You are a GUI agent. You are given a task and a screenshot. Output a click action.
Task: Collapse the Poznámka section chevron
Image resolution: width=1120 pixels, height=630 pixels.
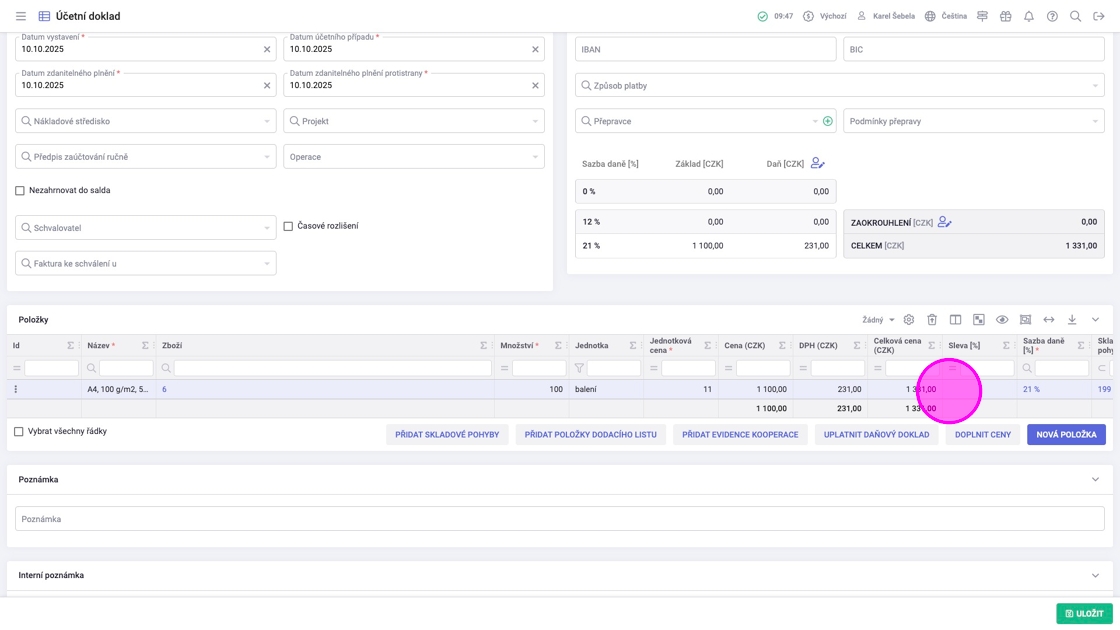[x=1095, y=480]
